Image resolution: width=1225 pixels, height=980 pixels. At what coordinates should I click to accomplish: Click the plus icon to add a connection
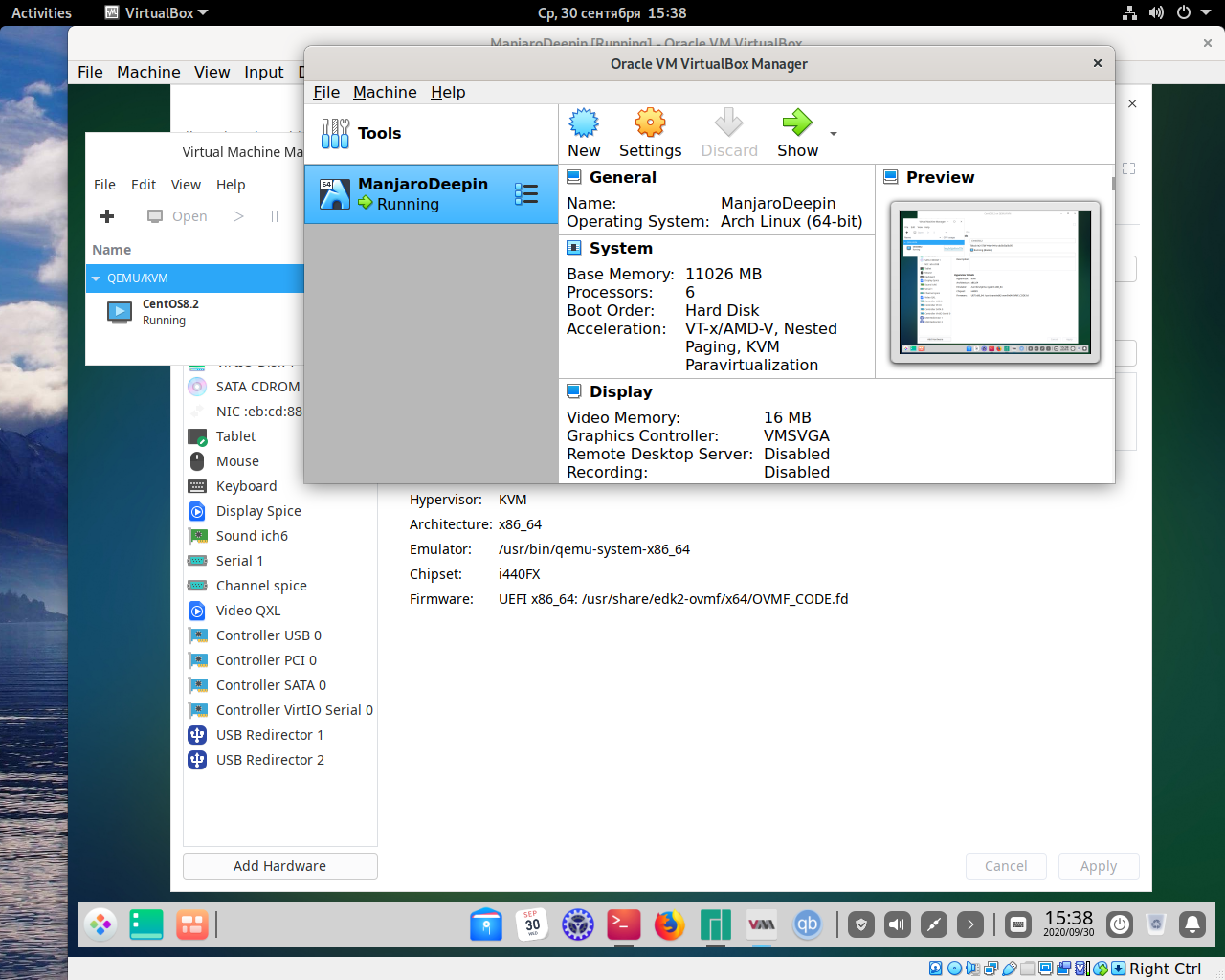point(106,216)
